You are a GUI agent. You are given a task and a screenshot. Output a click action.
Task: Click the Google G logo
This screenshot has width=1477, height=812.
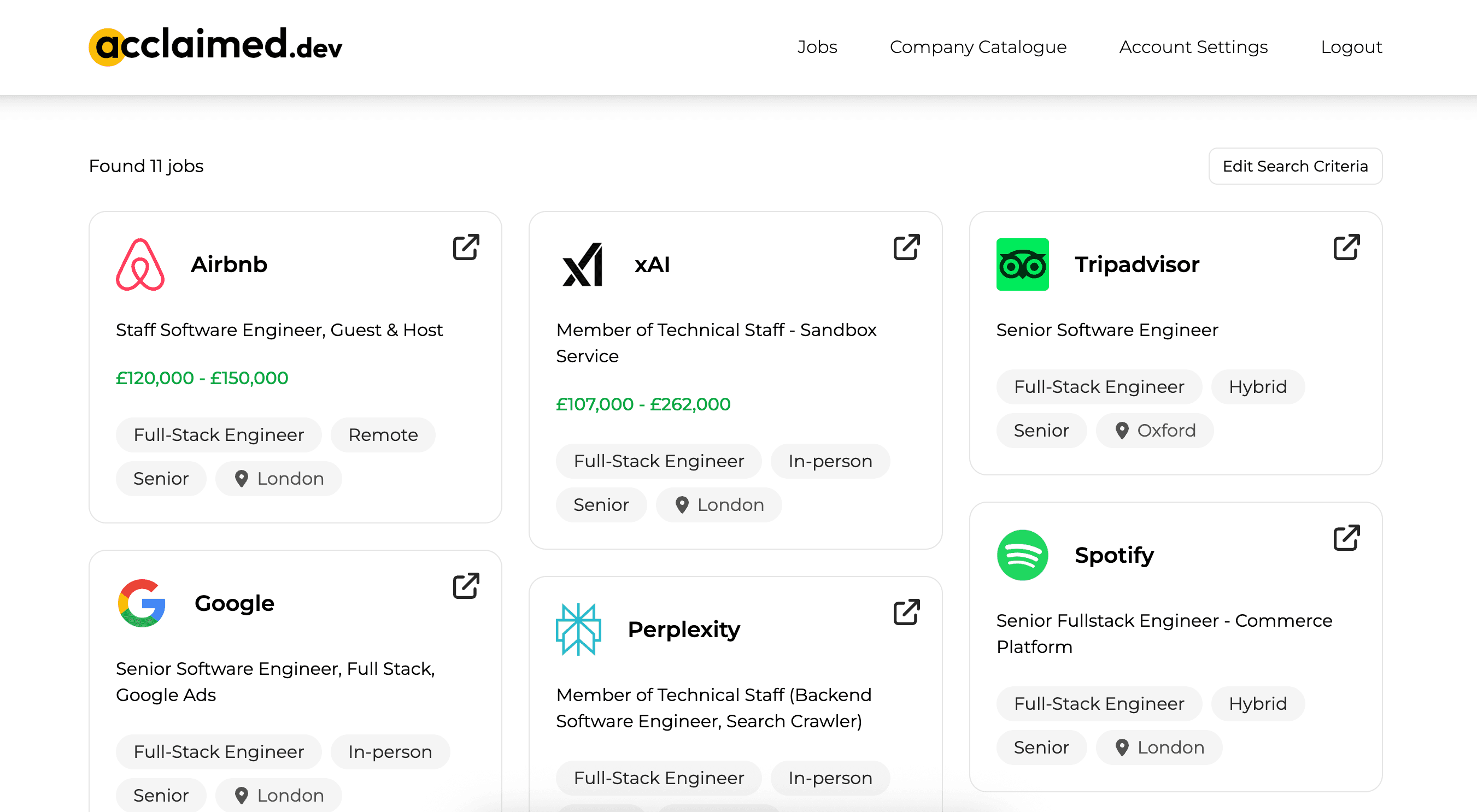tap(142, 603)
